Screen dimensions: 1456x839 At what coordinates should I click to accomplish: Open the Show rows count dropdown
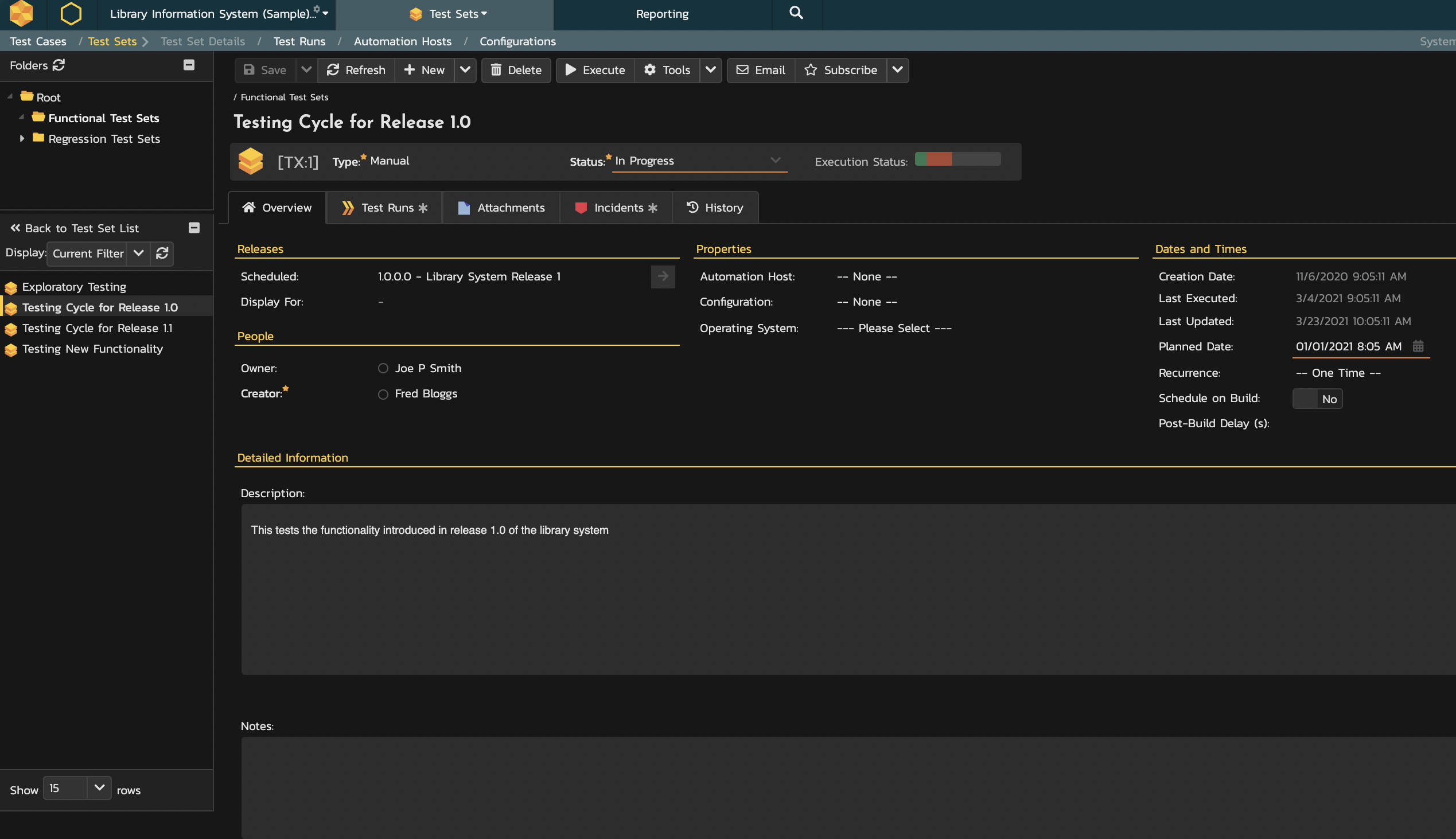(x=99, y=788)
